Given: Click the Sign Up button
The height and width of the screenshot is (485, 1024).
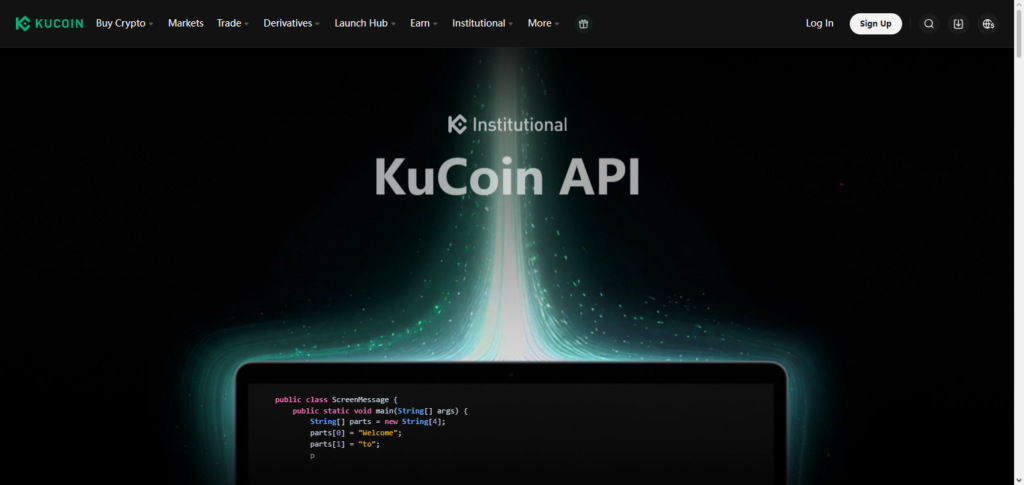Looking at the screenshot, I should click(x=876, y=24).
